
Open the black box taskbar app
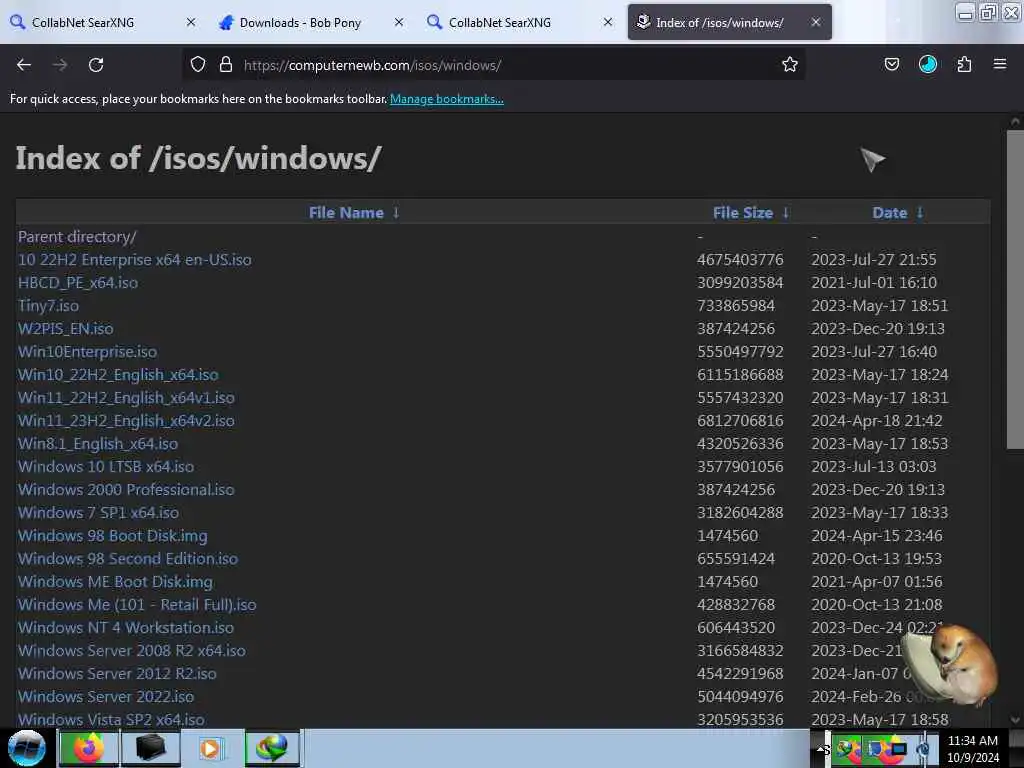coord(150,748)
